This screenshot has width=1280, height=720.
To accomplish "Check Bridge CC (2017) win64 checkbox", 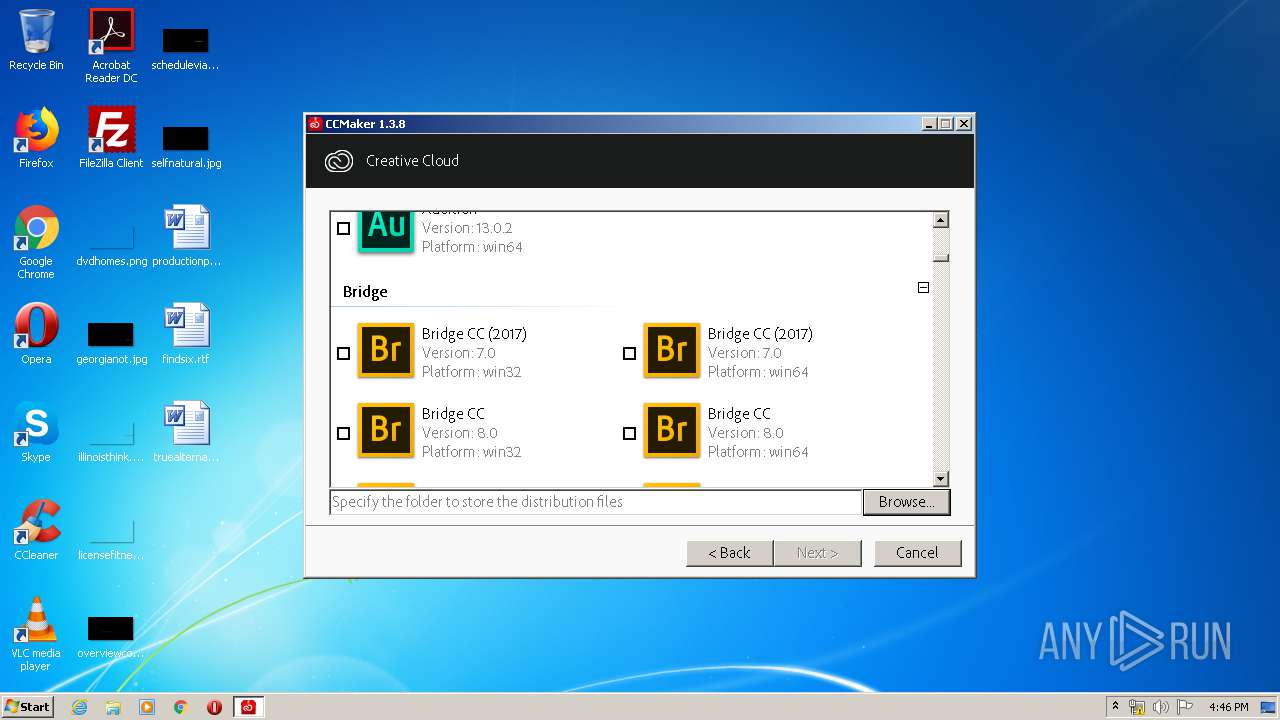I will coord(630,353).
